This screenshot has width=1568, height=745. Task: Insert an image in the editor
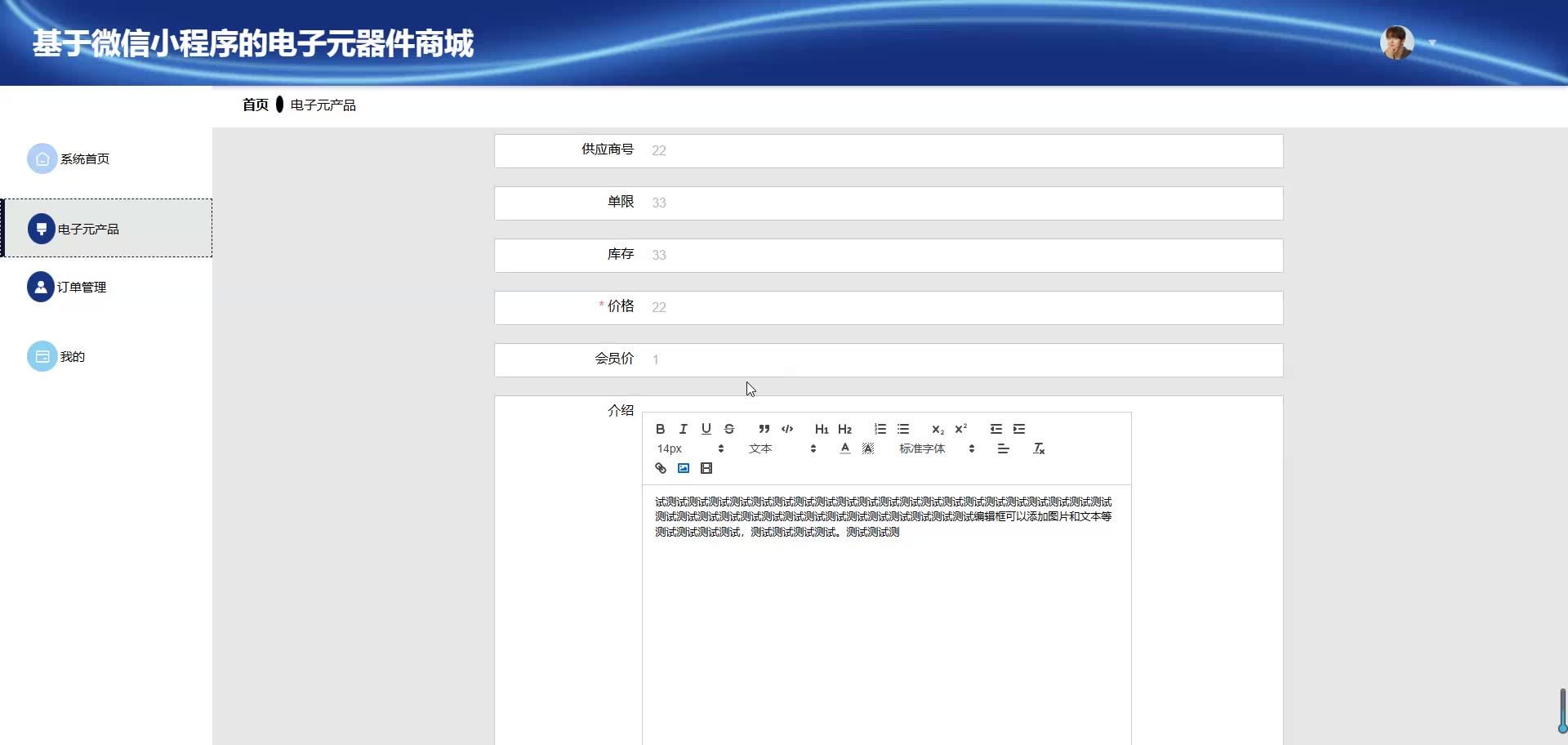coord(684,468)
